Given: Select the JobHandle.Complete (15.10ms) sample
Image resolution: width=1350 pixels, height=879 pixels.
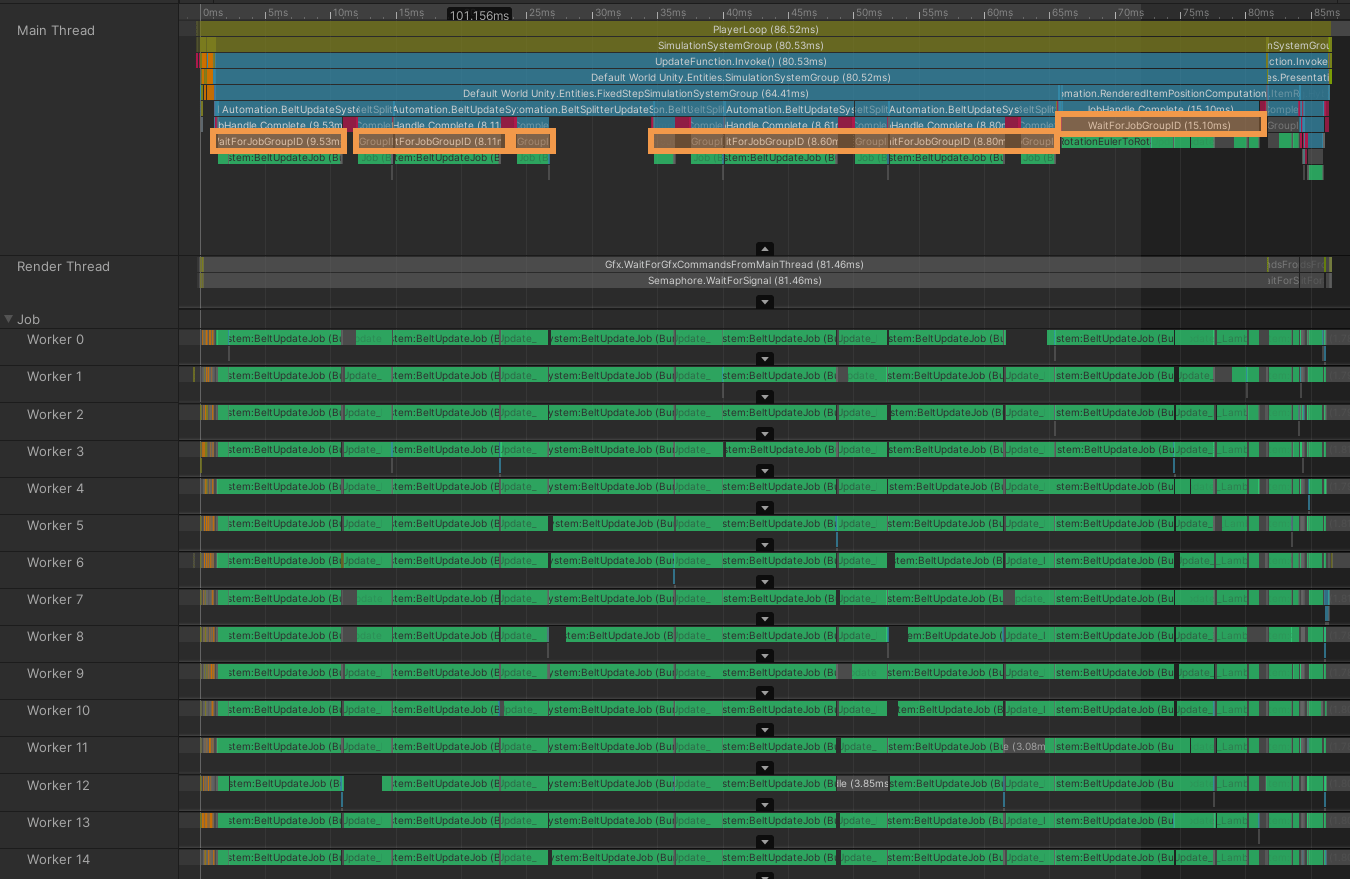Looking at the screenshot, I should pos(1158,109).
